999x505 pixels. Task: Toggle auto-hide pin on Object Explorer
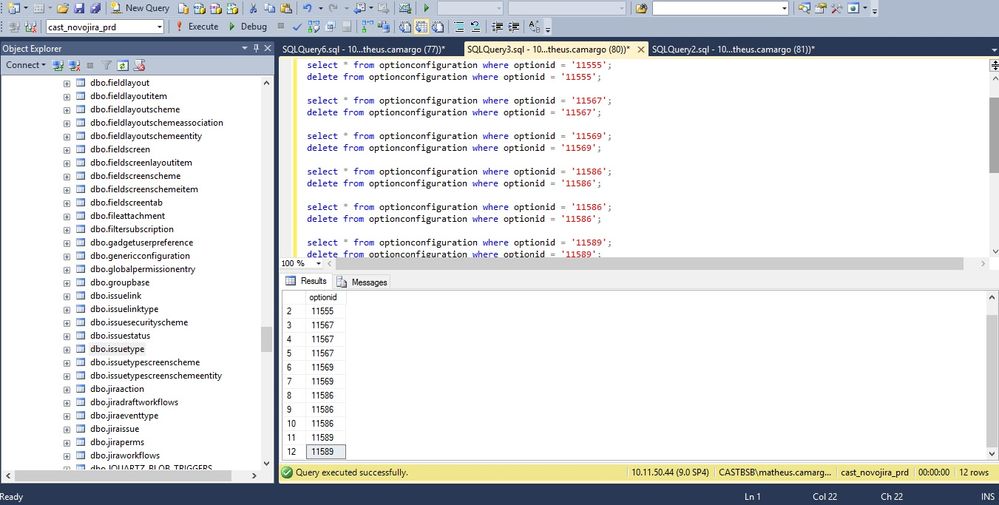point(255,48)
